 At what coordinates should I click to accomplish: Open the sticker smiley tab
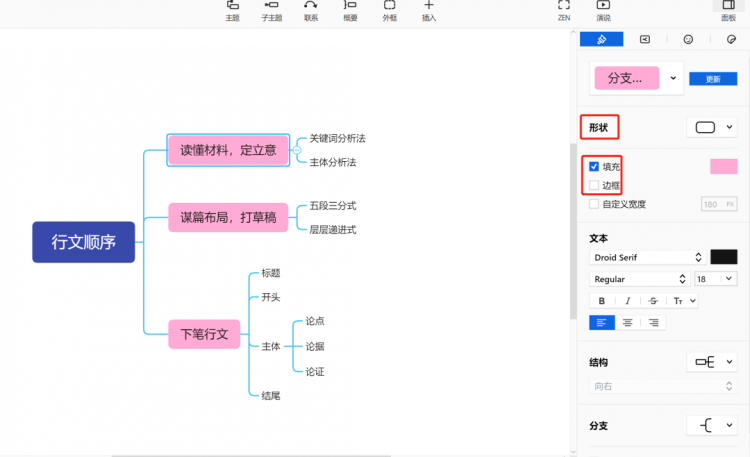coord(688,39)
